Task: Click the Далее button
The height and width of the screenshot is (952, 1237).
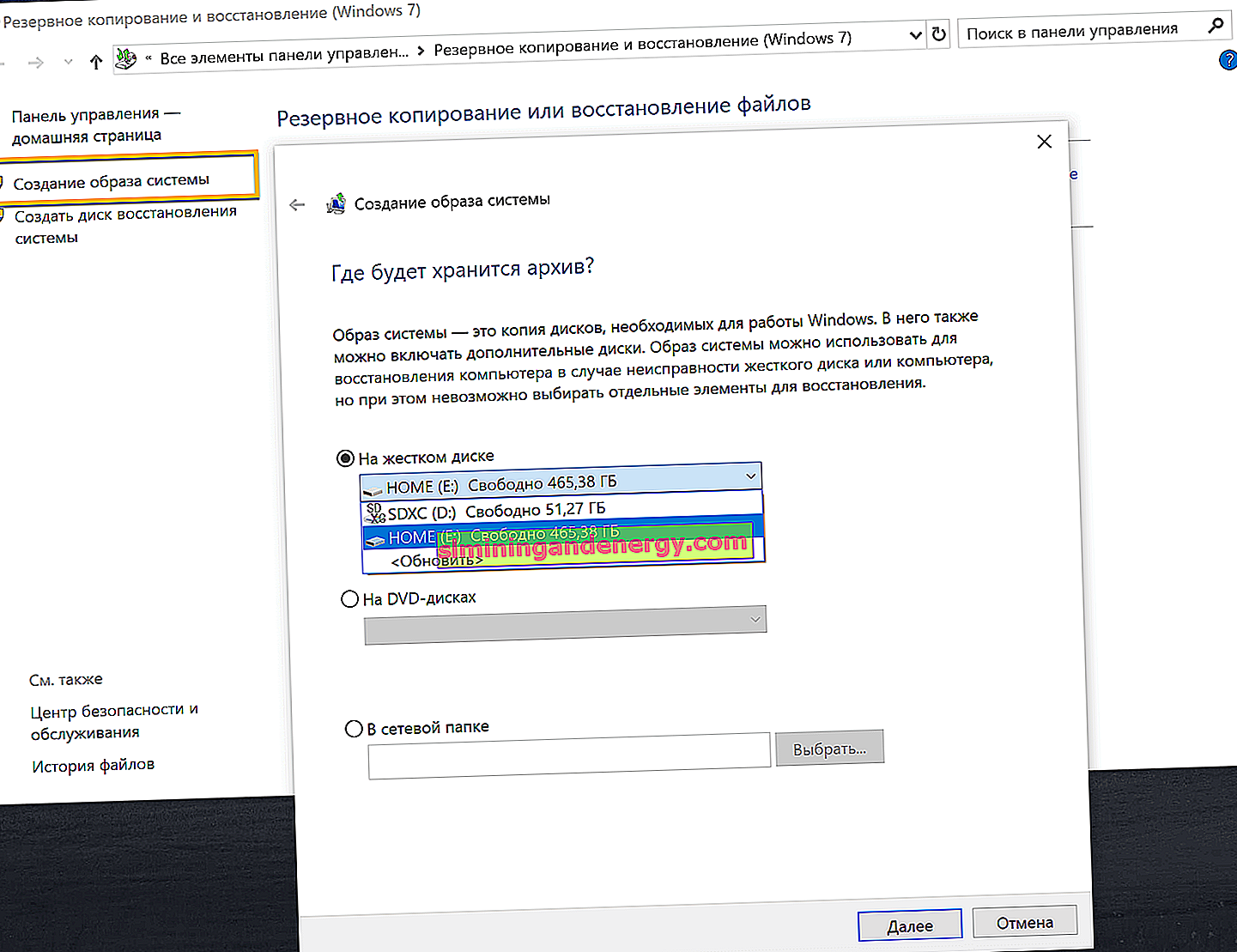Action: 910,925
